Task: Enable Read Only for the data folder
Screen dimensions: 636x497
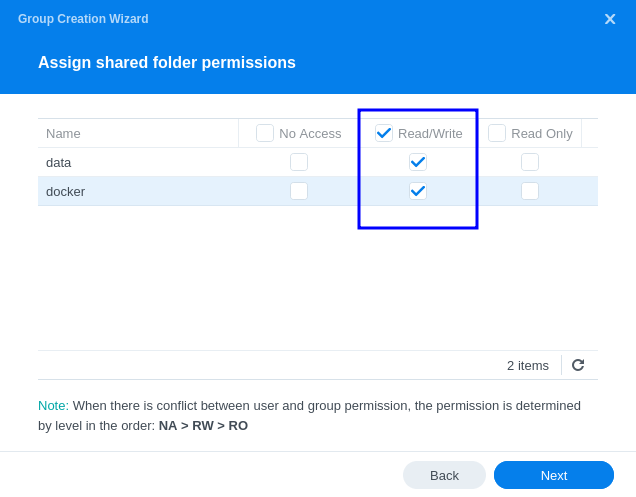Action: (x=530, y=162)
